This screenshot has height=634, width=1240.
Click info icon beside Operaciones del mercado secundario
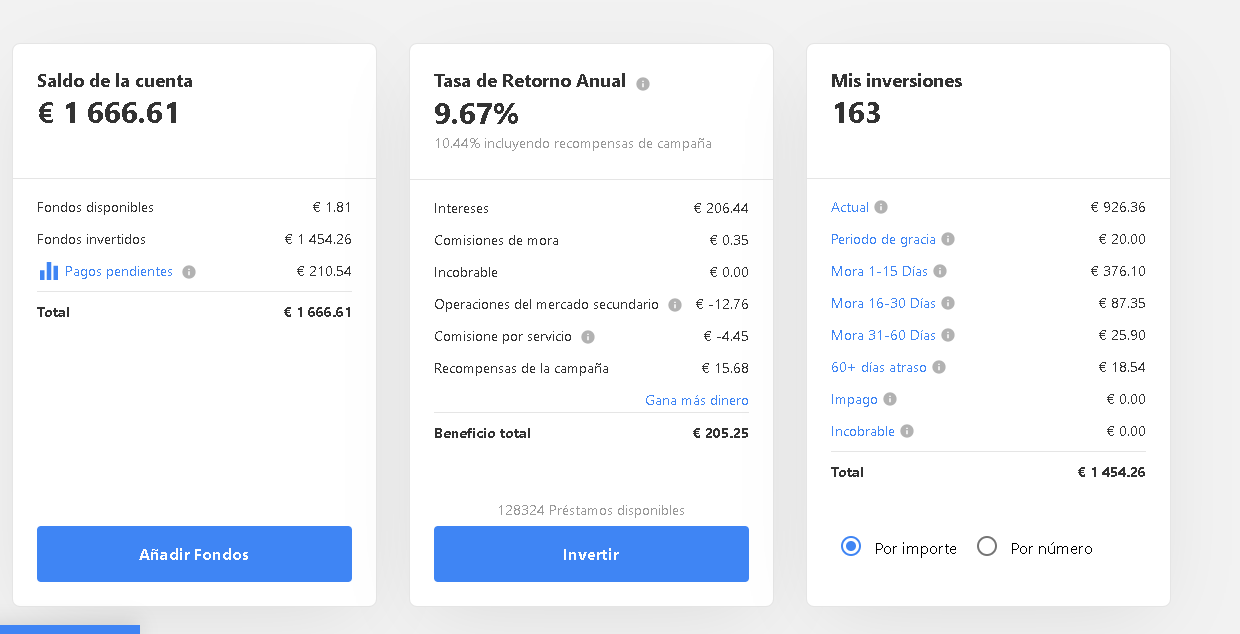(675, 305)
